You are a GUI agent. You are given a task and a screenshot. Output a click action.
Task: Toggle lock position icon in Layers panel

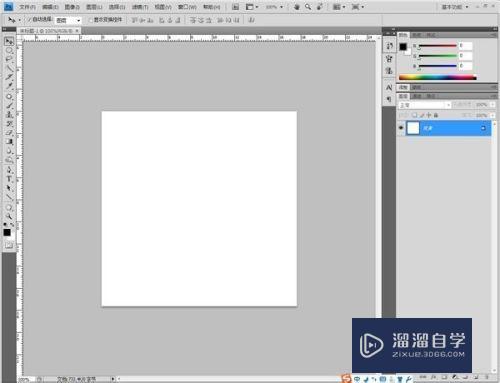429,115
